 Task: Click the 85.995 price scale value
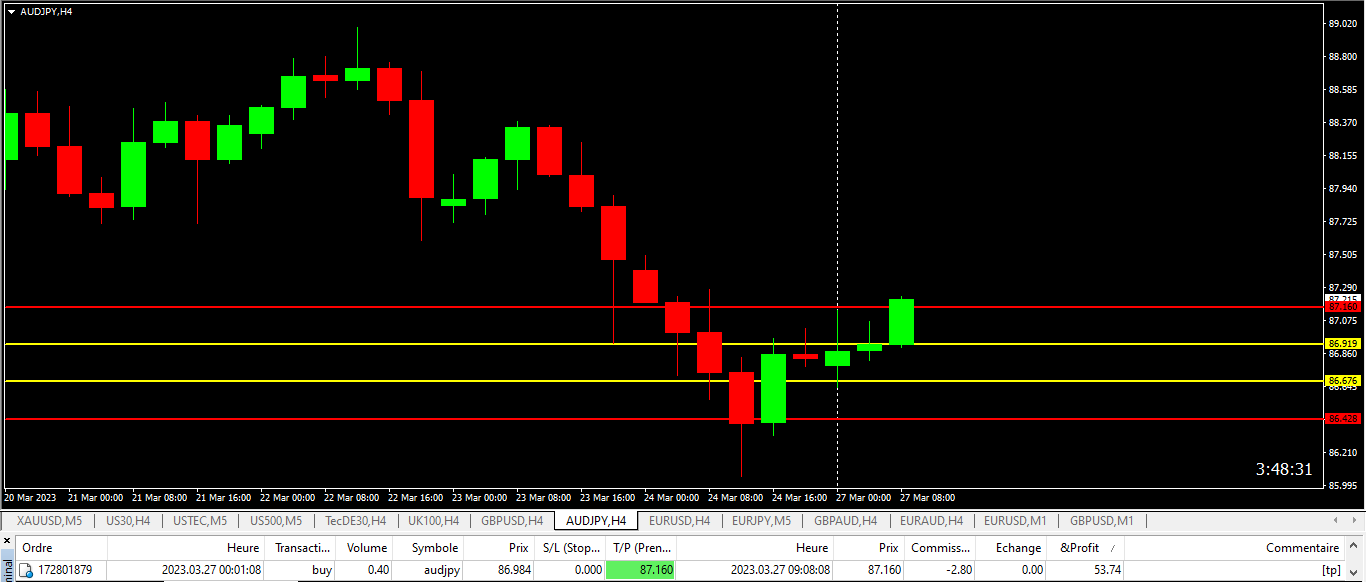point(1343,486)
